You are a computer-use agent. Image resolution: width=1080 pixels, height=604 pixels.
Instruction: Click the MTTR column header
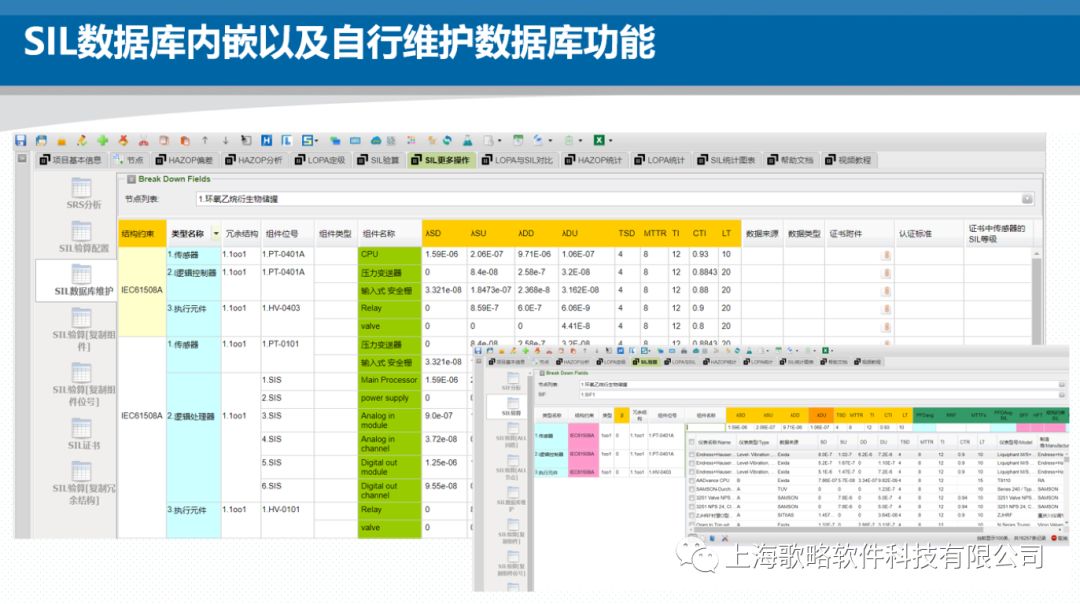click(654, 233)
